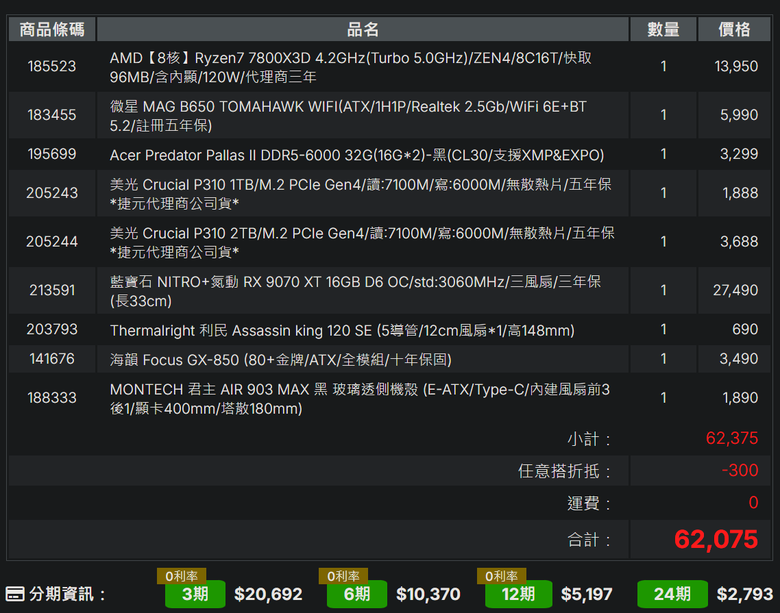Click the 小計 label
This screenshot has height=613, width=780.
(x=588, y=439)
